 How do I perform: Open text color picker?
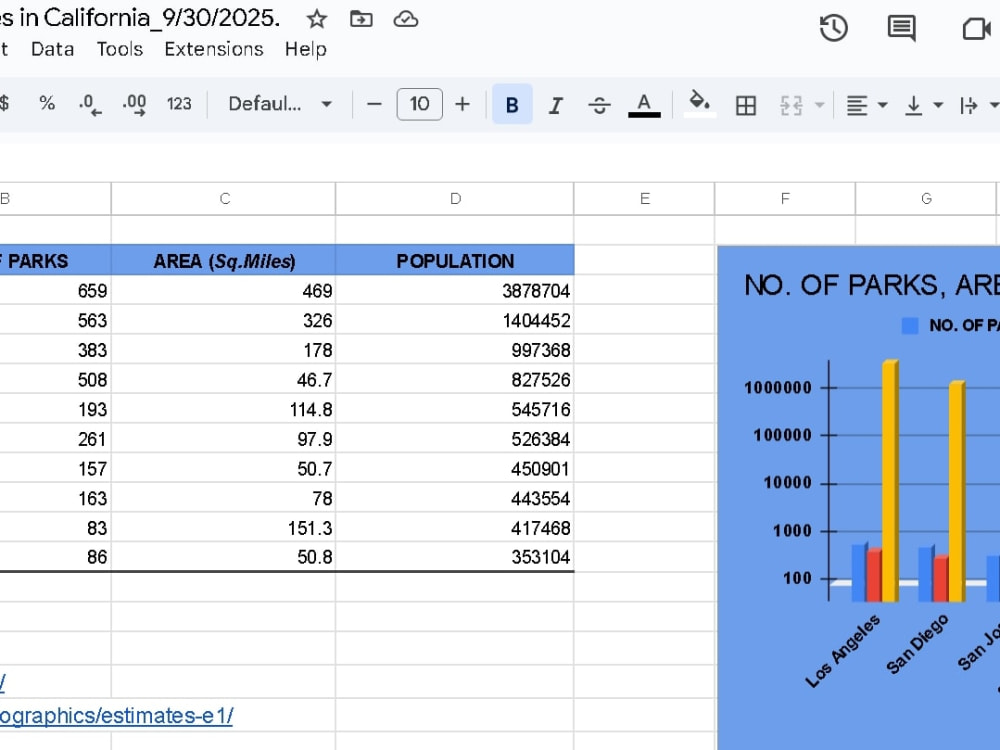[644, 105]
